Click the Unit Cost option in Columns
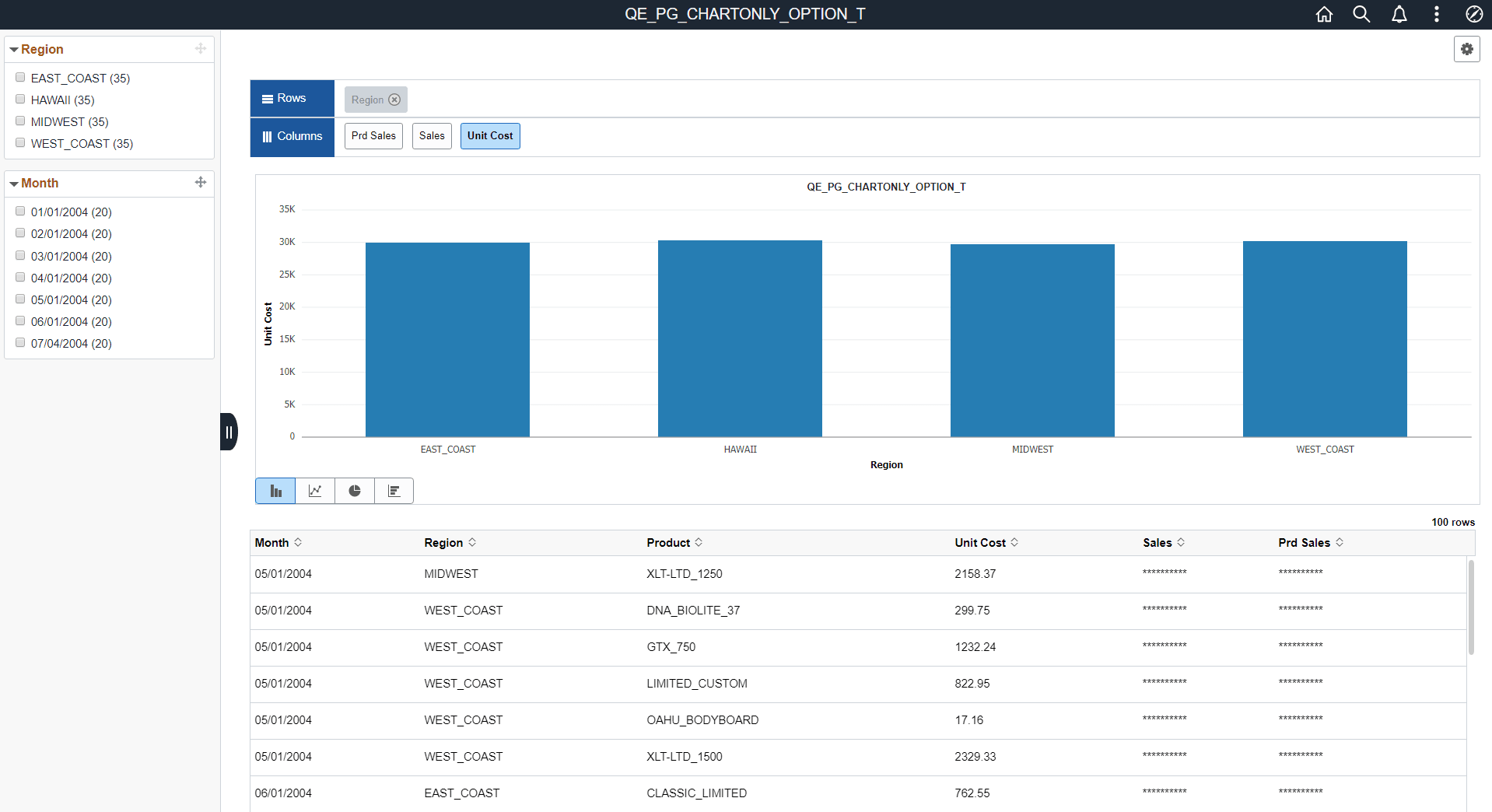 (x=490, y=135)
